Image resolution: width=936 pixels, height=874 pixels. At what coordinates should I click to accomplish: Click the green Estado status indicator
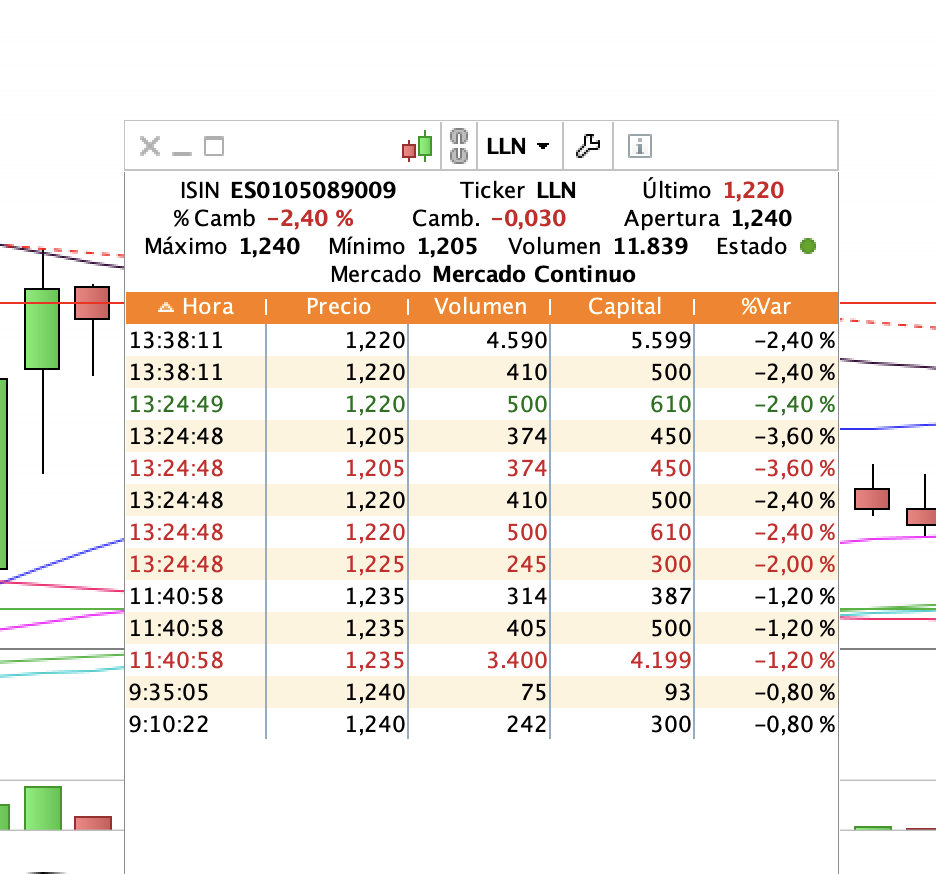(808, 246)
